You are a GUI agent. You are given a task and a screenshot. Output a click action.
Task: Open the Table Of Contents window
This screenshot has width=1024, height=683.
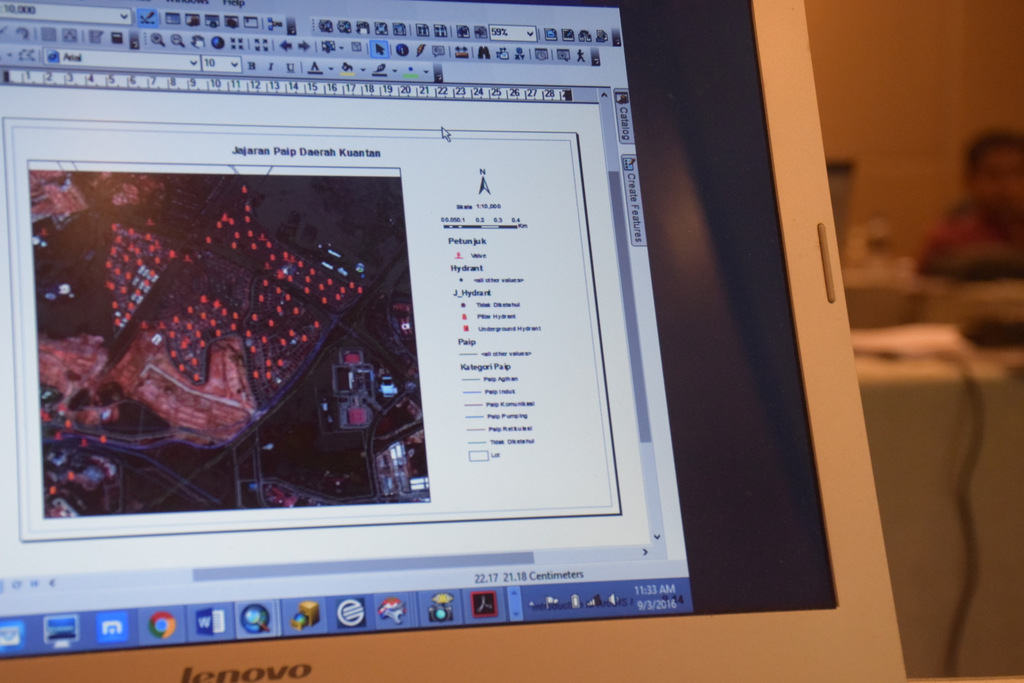[172, 19]
